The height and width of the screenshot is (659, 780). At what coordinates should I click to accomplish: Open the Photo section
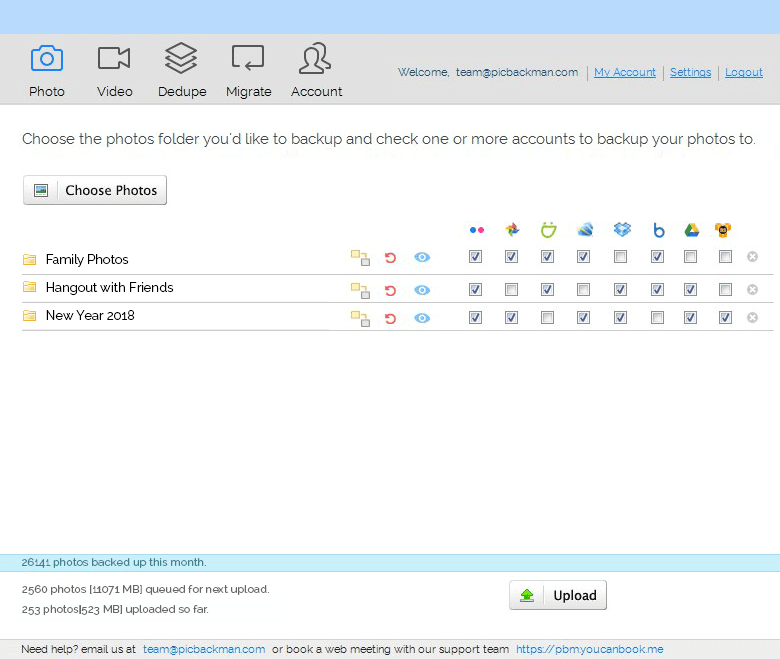pyautogui.click(x=47, y=71)
